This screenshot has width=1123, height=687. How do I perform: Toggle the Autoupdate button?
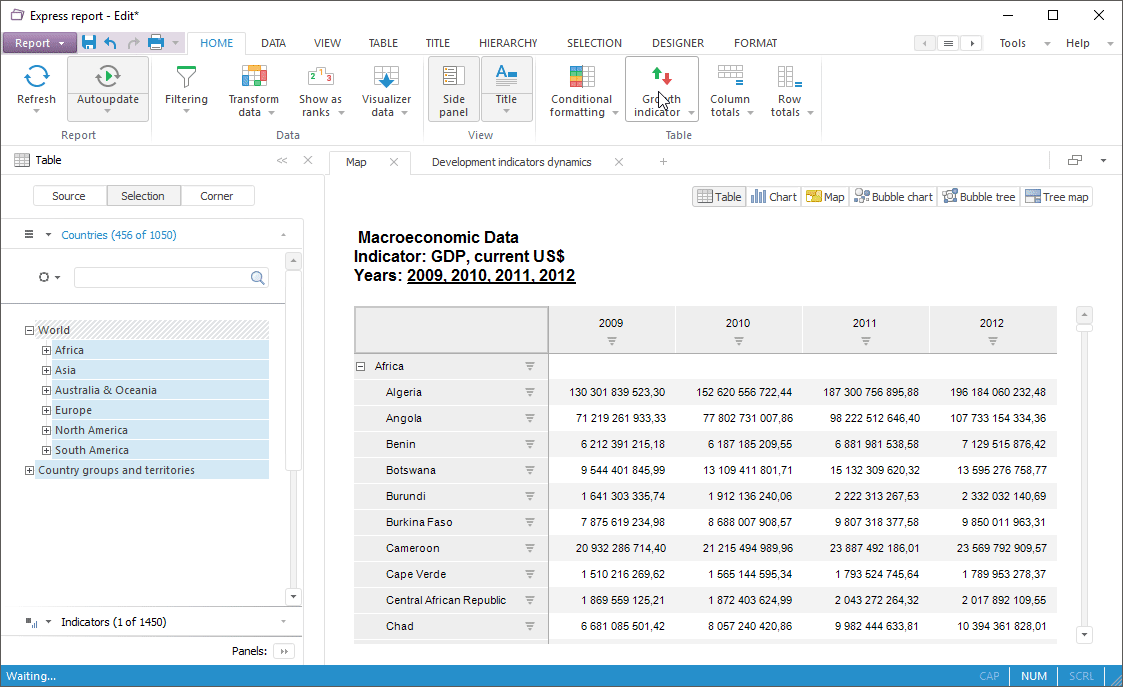click(x=108, y=76)
